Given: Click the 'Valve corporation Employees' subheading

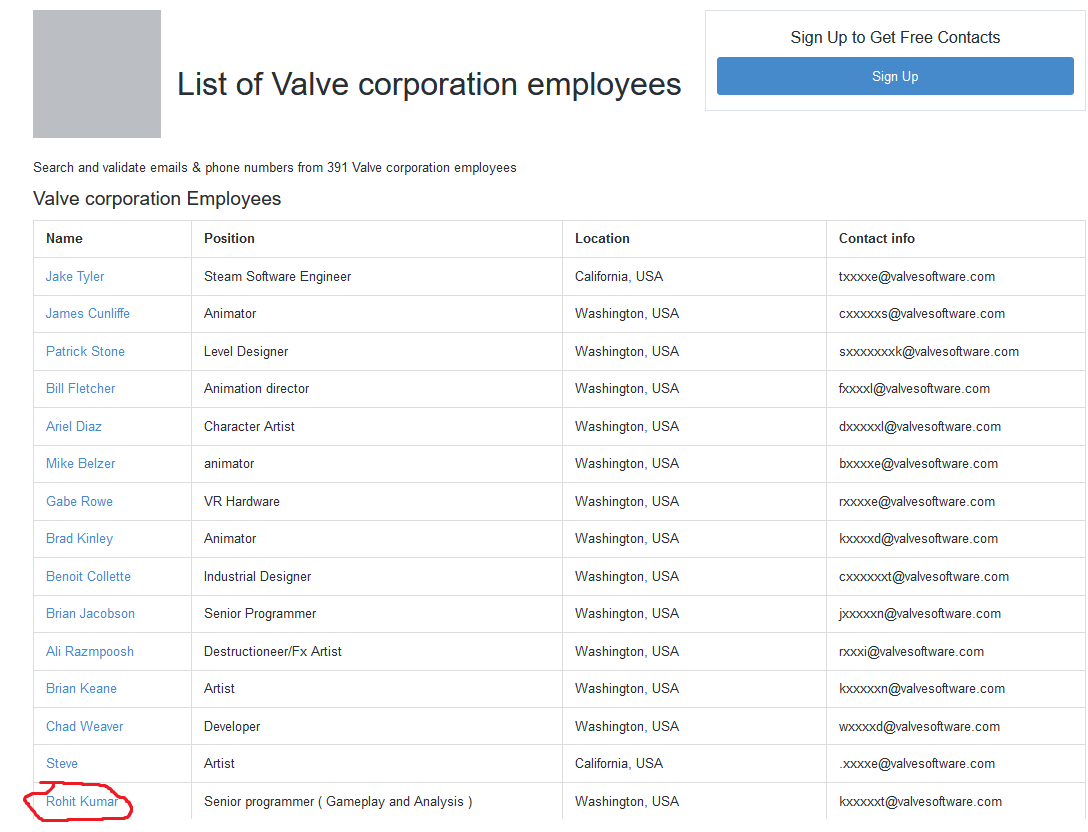Looking at the screenshot, I should point(157,198).
